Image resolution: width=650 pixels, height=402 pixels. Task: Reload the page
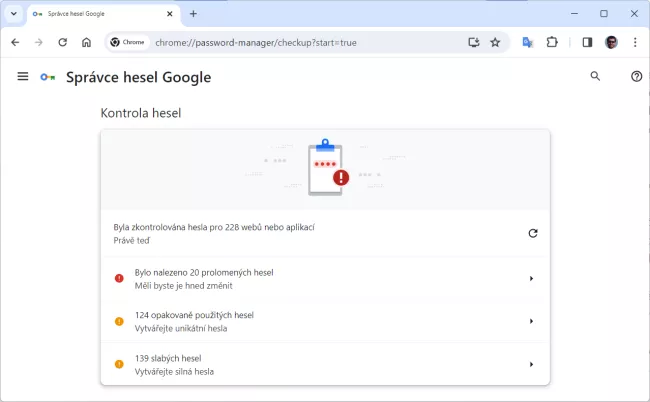coord(62,43)
